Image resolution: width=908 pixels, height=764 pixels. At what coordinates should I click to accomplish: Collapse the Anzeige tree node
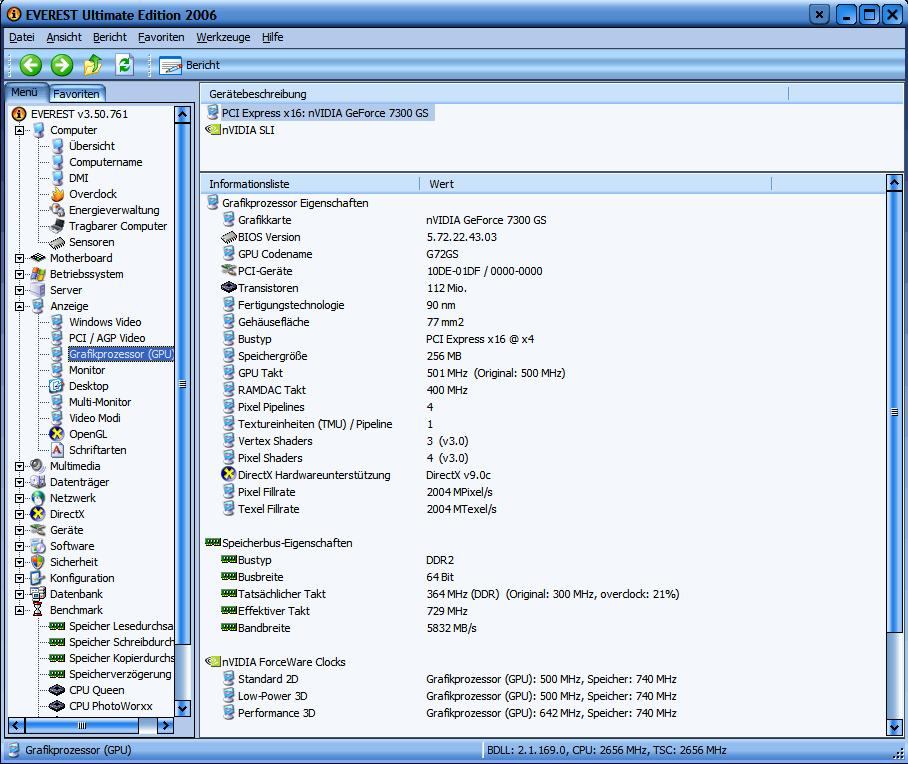[x=19, y=306]
